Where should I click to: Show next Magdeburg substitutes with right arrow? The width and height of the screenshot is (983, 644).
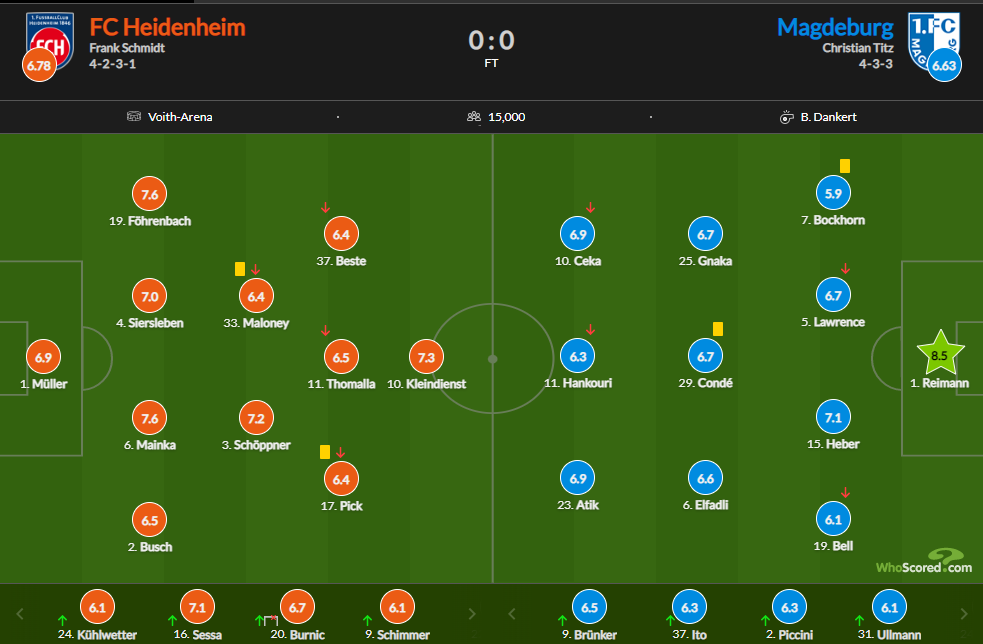coord(964,613)
